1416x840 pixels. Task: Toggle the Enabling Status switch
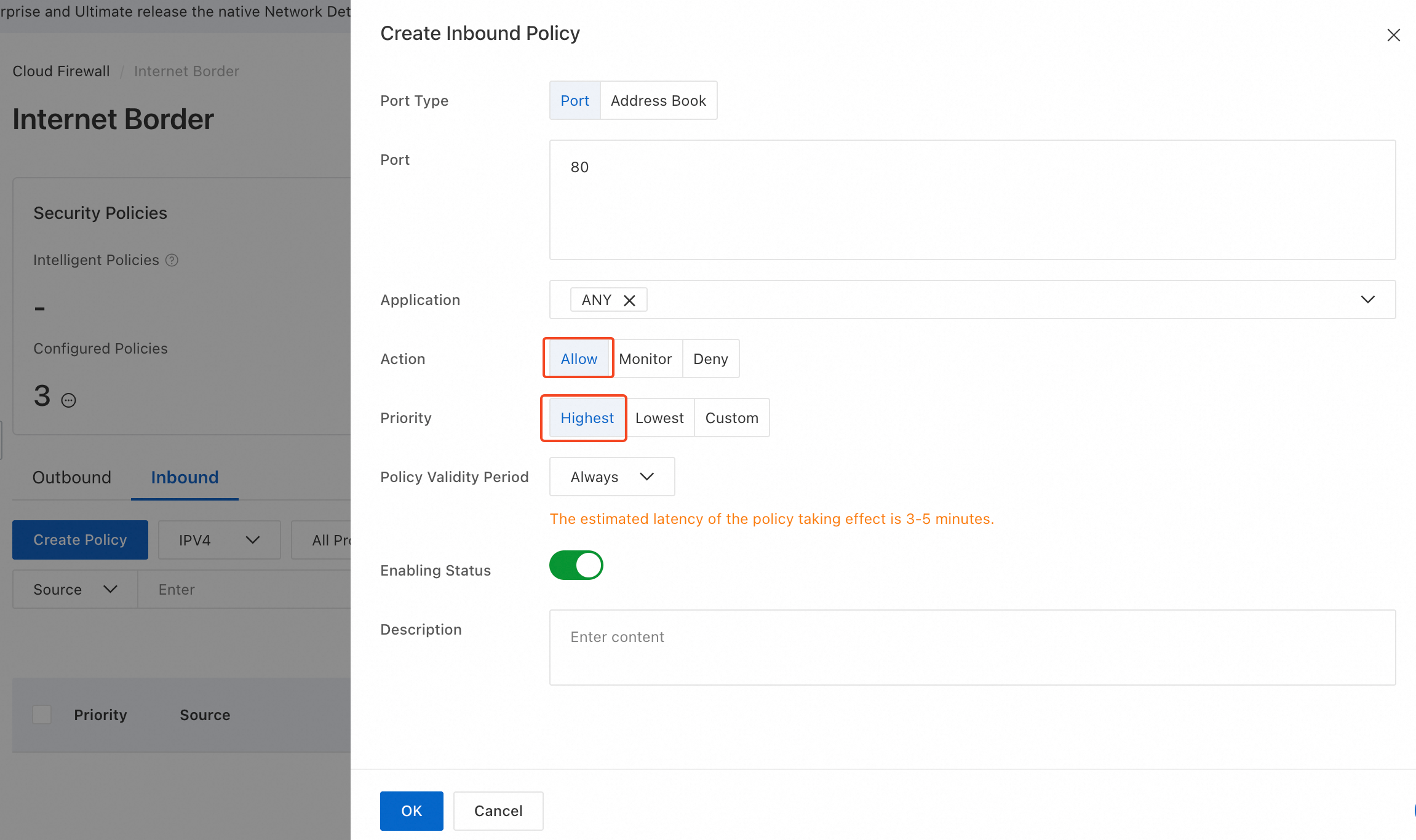(576, 565)
